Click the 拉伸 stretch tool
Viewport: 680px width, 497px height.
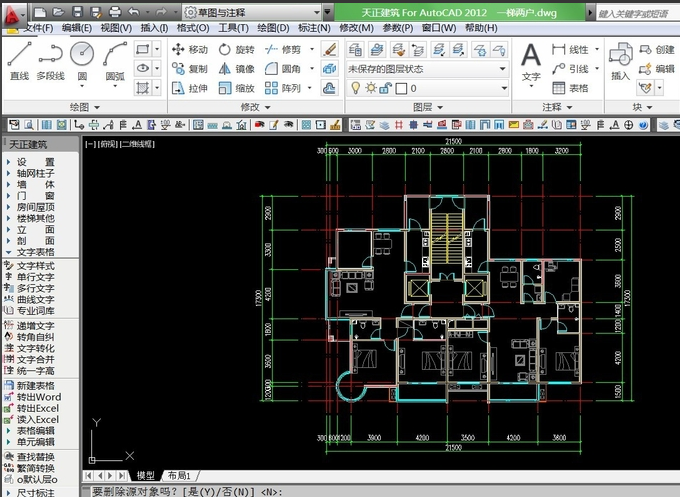(x=190, y=88)
